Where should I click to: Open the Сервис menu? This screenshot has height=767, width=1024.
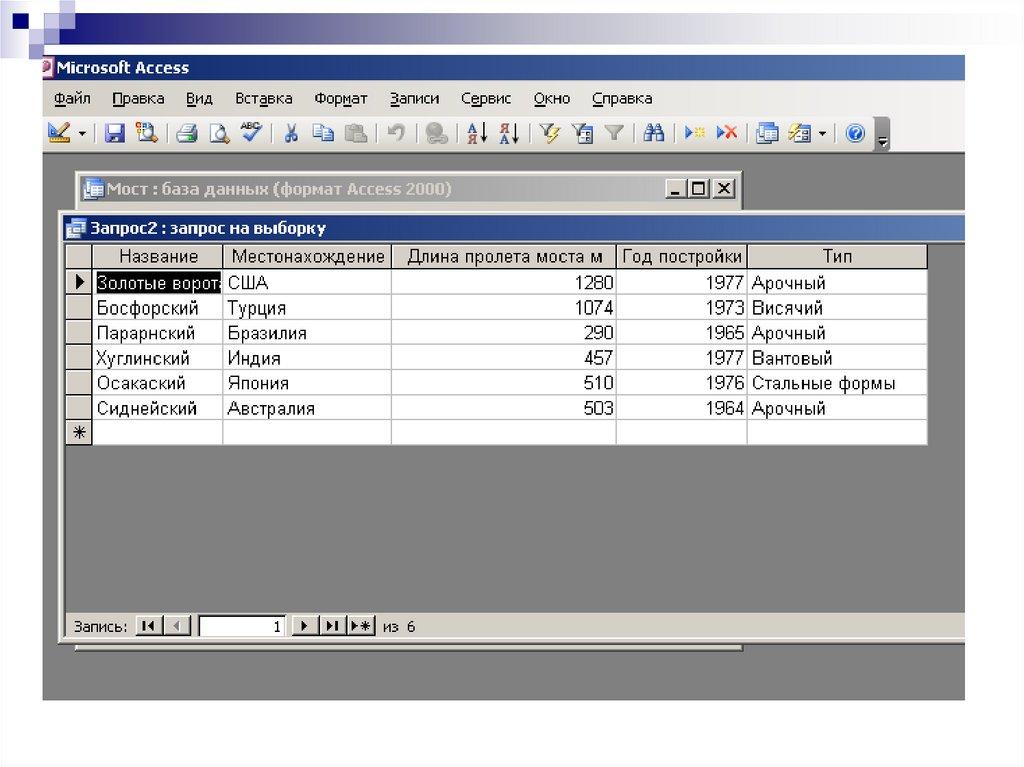click(x=486, y=98)
